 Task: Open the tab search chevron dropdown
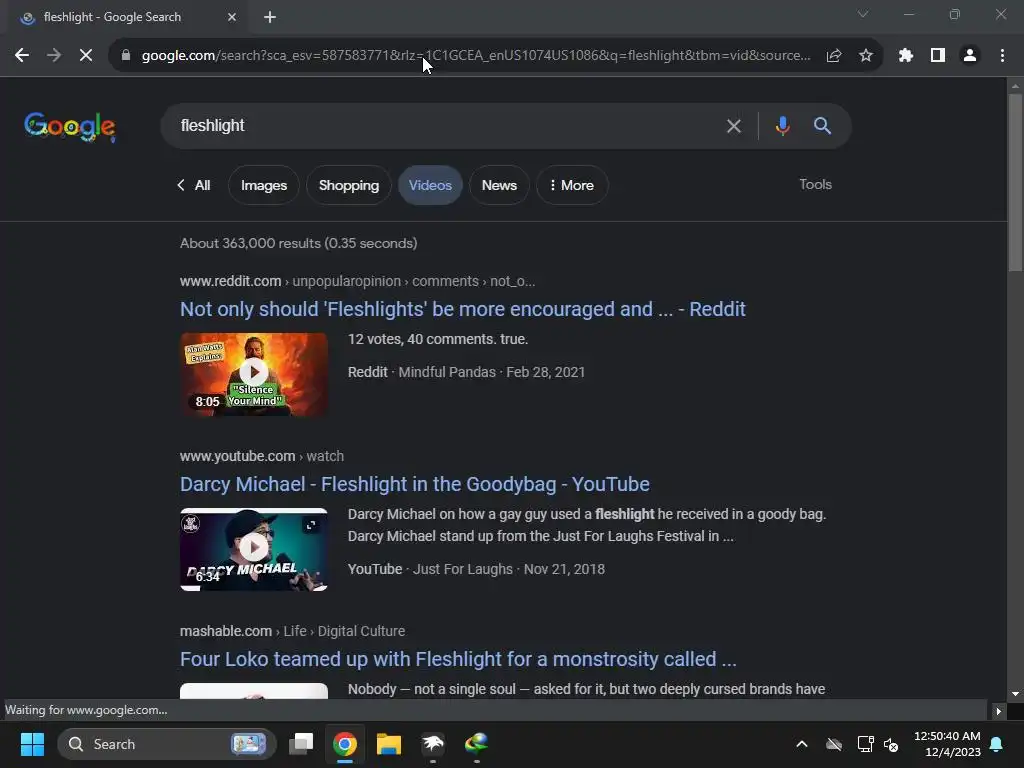[863, 14]
